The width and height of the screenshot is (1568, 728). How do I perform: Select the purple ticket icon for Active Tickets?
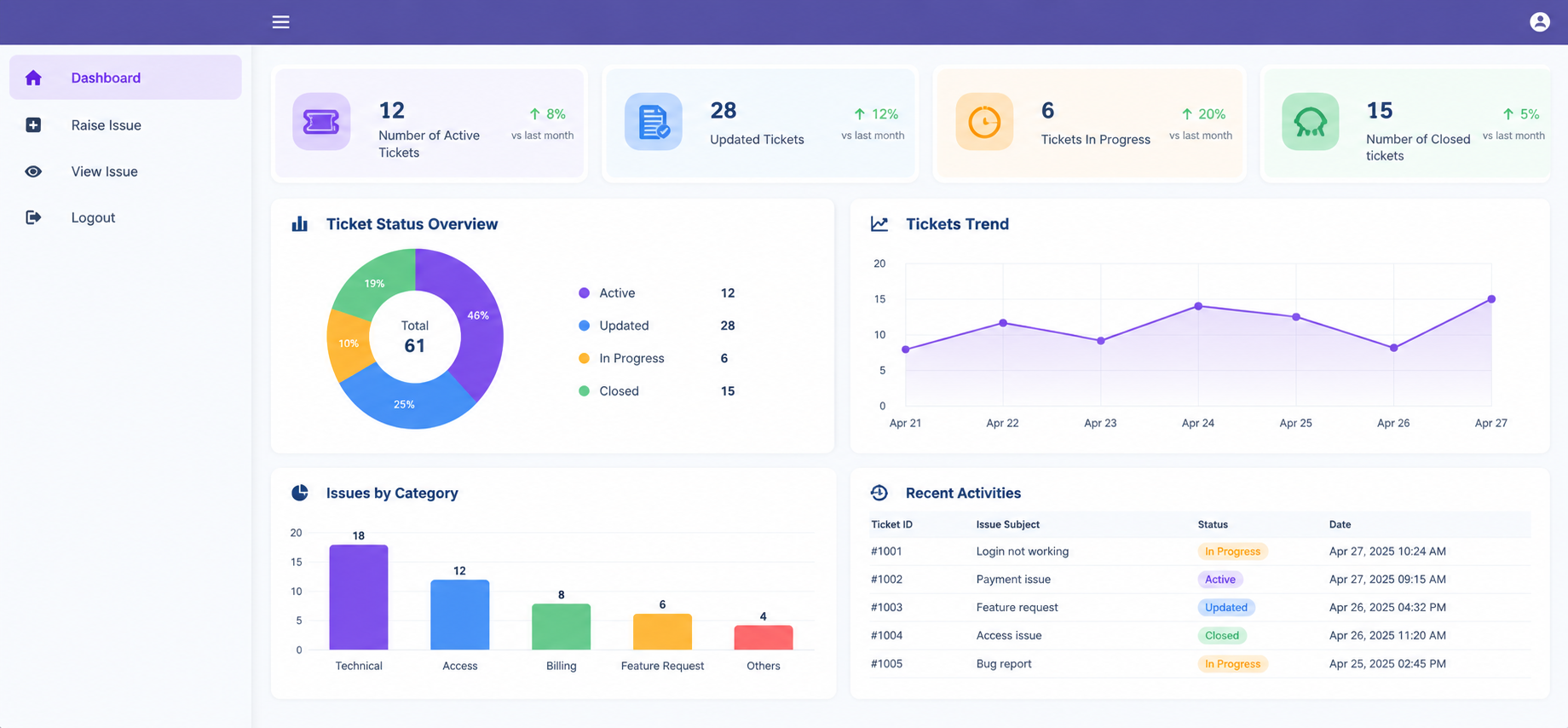point(321,122)
